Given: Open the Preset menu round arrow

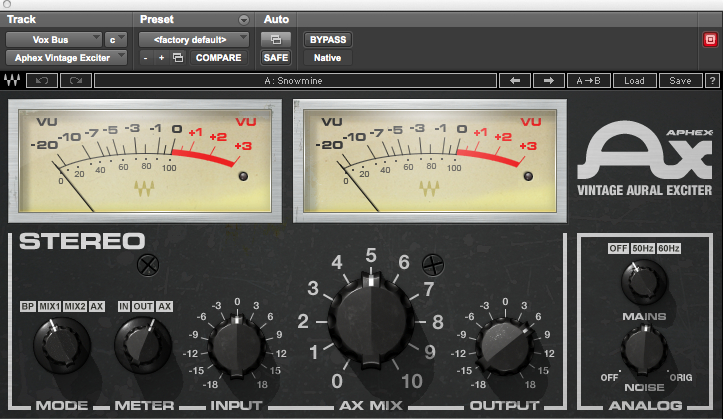Looking at the screenshot, I should click(x=243, y=20).
